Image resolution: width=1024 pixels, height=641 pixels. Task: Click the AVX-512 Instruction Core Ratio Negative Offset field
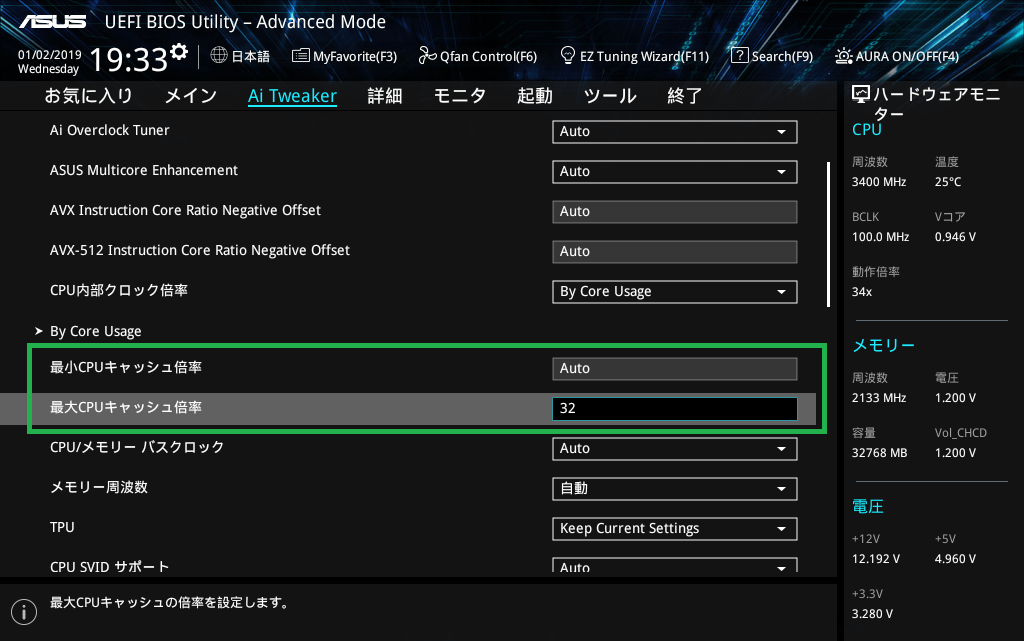tap(675, 252)
